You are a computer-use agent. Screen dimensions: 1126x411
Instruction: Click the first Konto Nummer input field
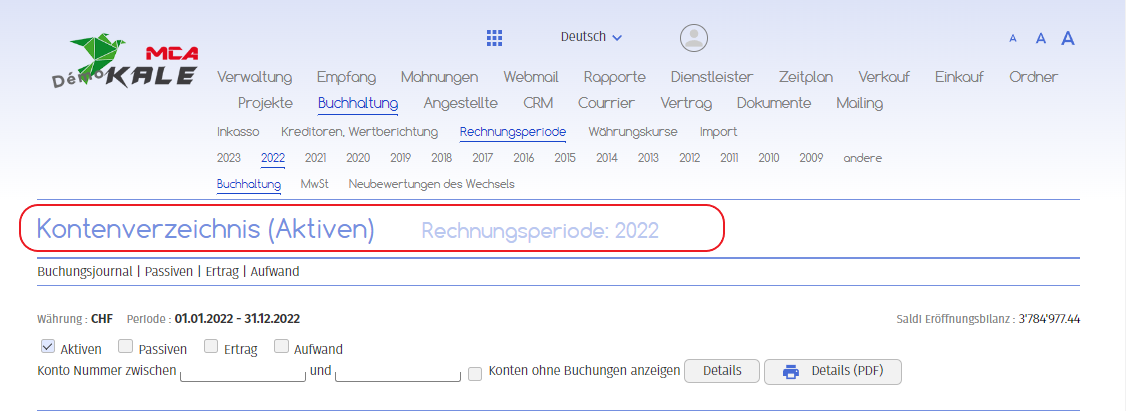[242, 373]
